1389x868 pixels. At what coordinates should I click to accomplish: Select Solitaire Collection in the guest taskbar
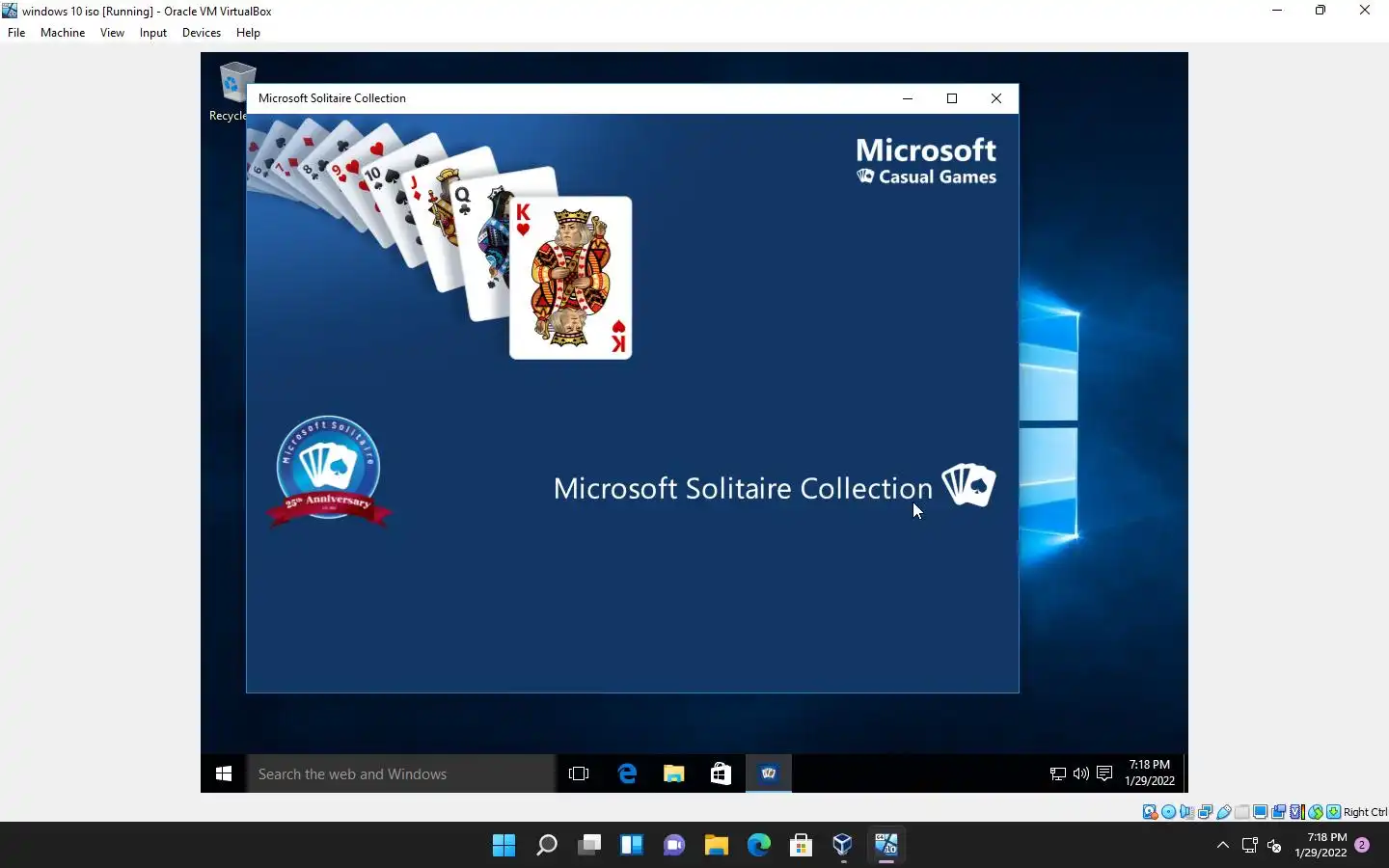769,773
